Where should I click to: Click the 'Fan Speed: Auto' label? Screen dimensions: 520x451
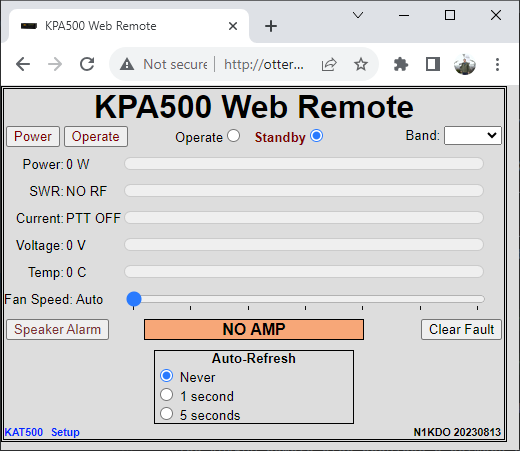point(54,299)
